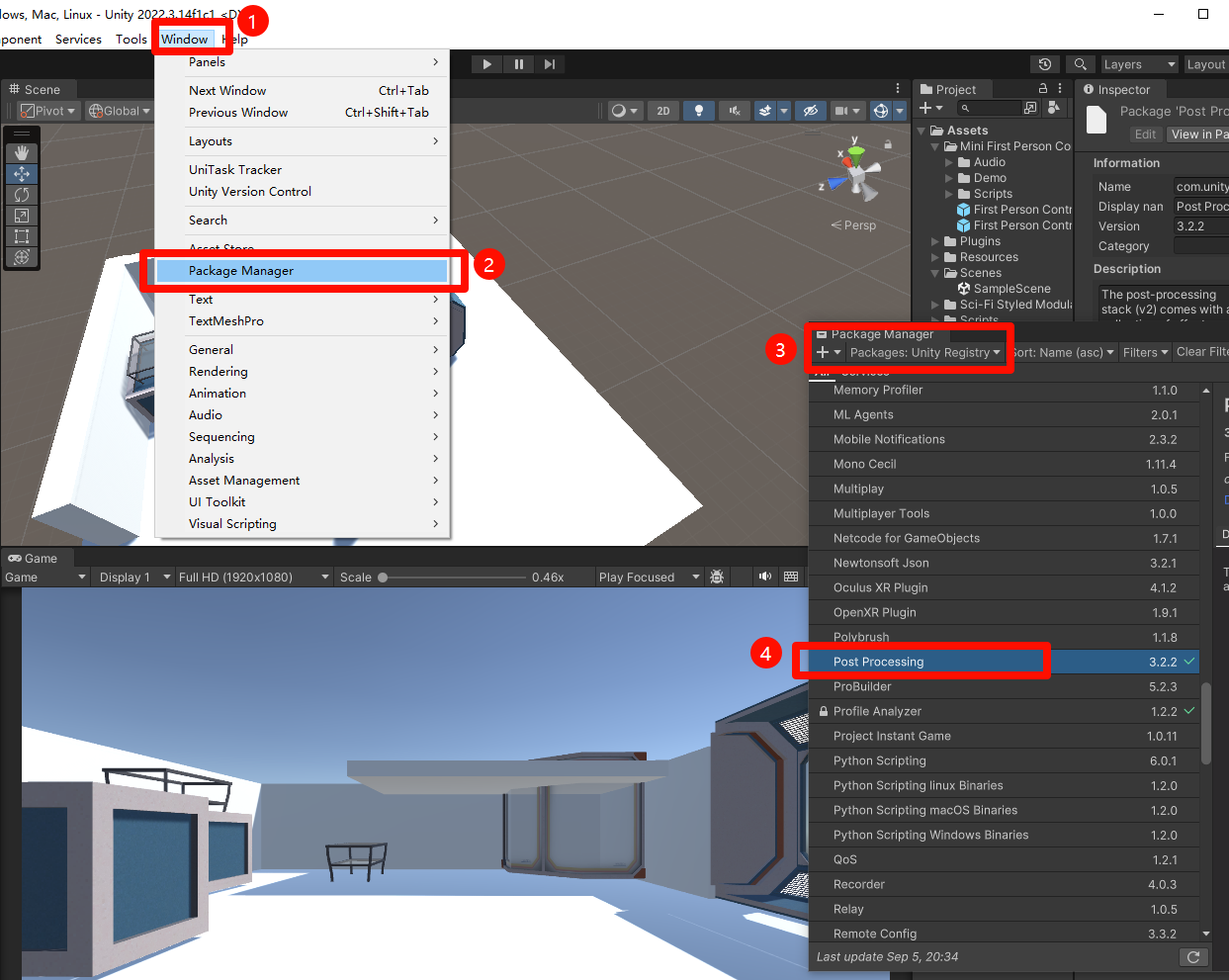Collapse the Scenes folder
Screen dimensions: 1229x980
(935, 273)
